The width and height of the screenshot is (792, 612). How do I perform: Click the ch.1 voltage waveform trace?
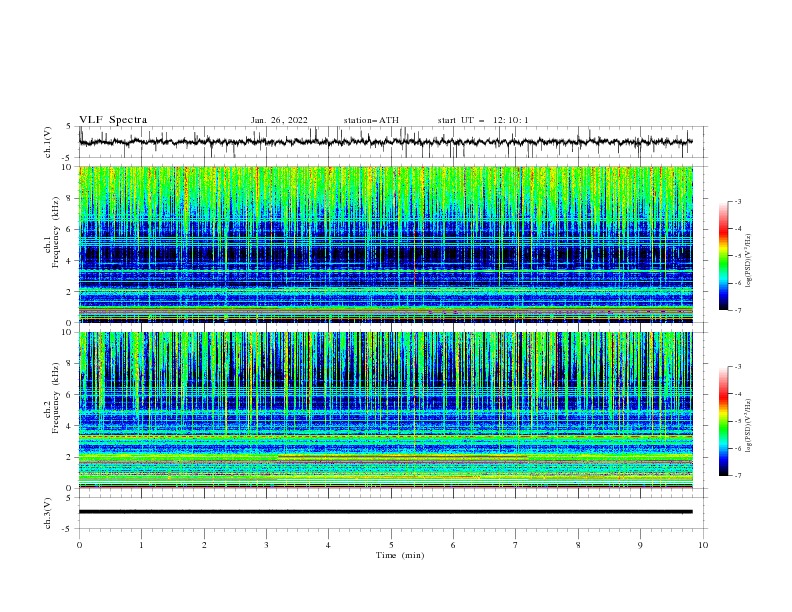(385, 142)
